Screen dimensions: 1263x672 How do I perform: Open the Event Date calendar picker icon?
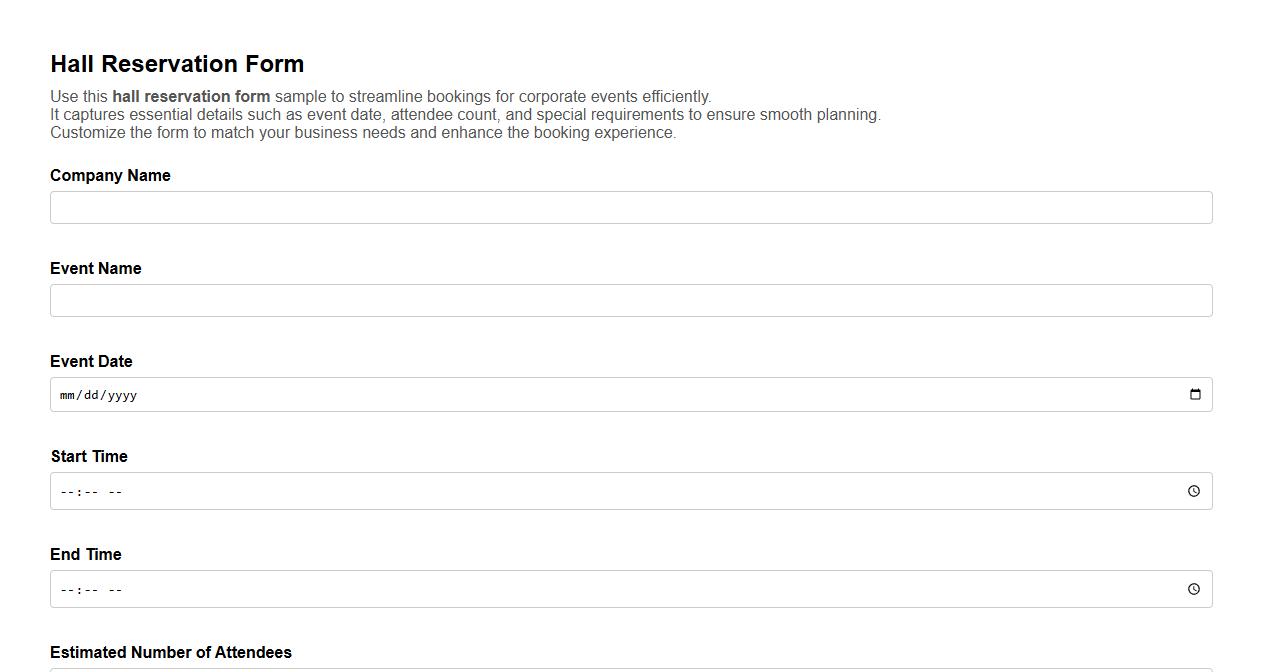tap(1194, 394)
